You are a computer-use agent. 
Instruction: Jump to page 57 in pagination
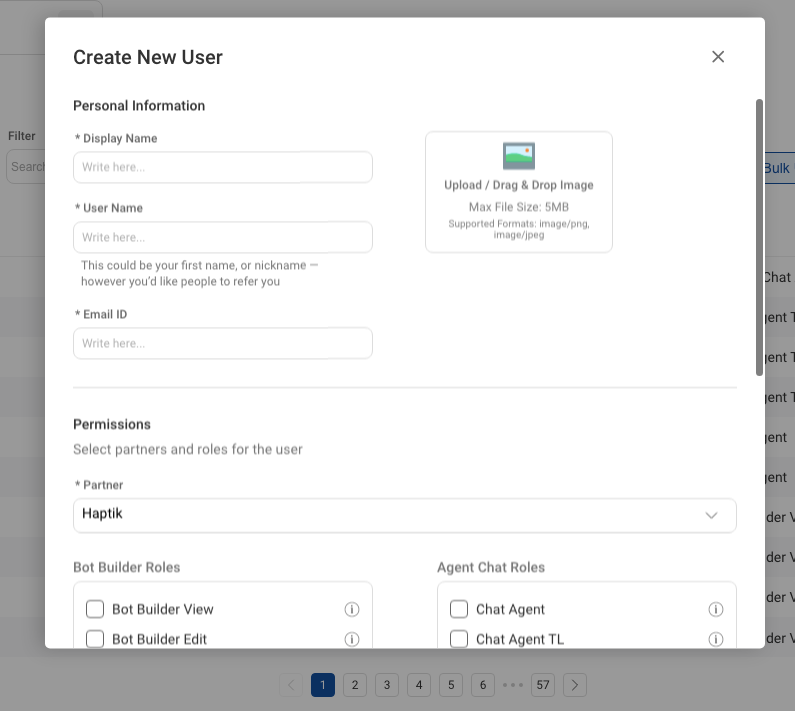point(543,685)
